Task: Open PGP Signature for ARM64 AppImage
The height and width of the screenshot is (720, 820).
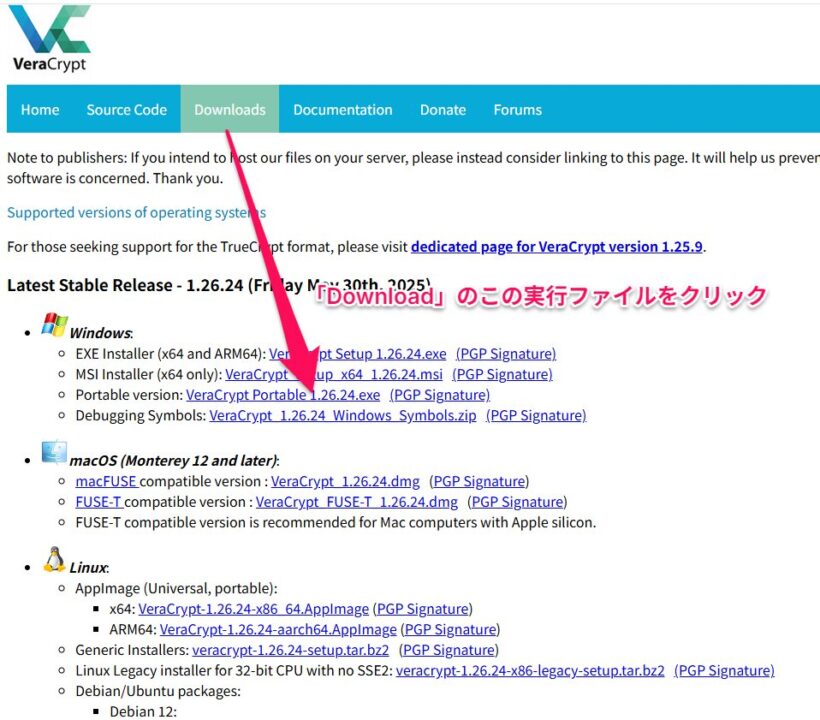Action: (x=450, y=629)
